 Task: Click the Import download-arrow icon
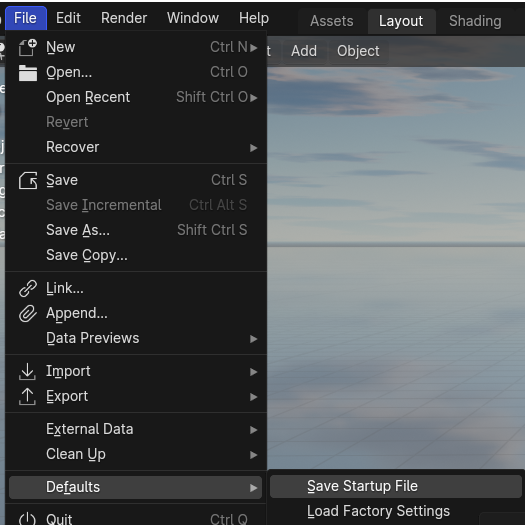[x=27, y=372]
